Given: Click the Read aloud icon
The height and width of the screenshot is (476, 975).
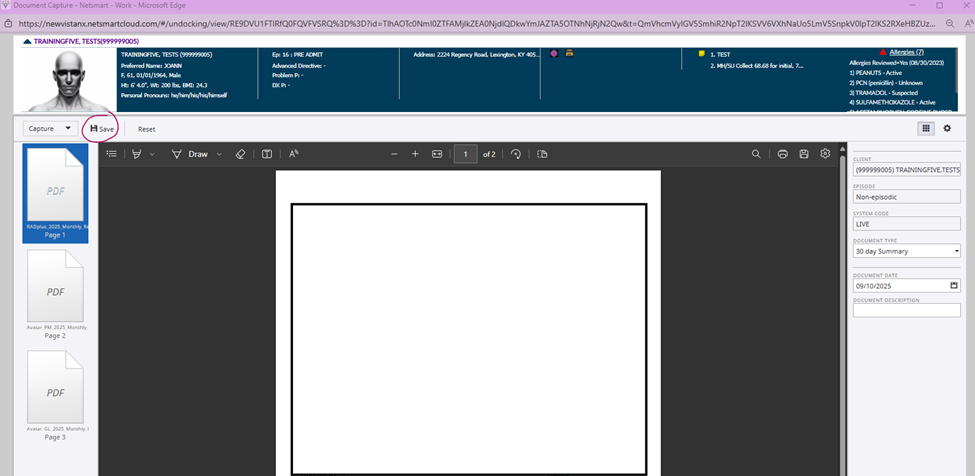Looking at the screenshot, I should (294, 154).
